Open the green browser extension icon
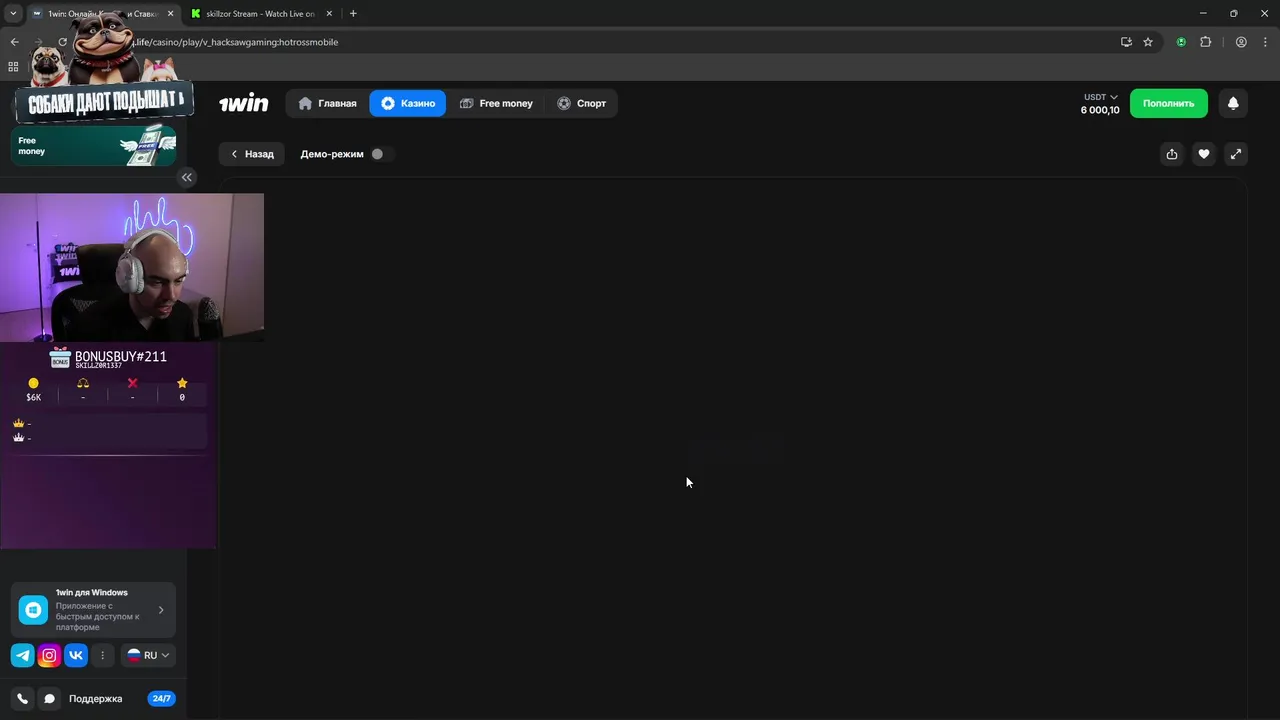The width and height of the screenshot is (1280, 720). (x=1181, y=42)
